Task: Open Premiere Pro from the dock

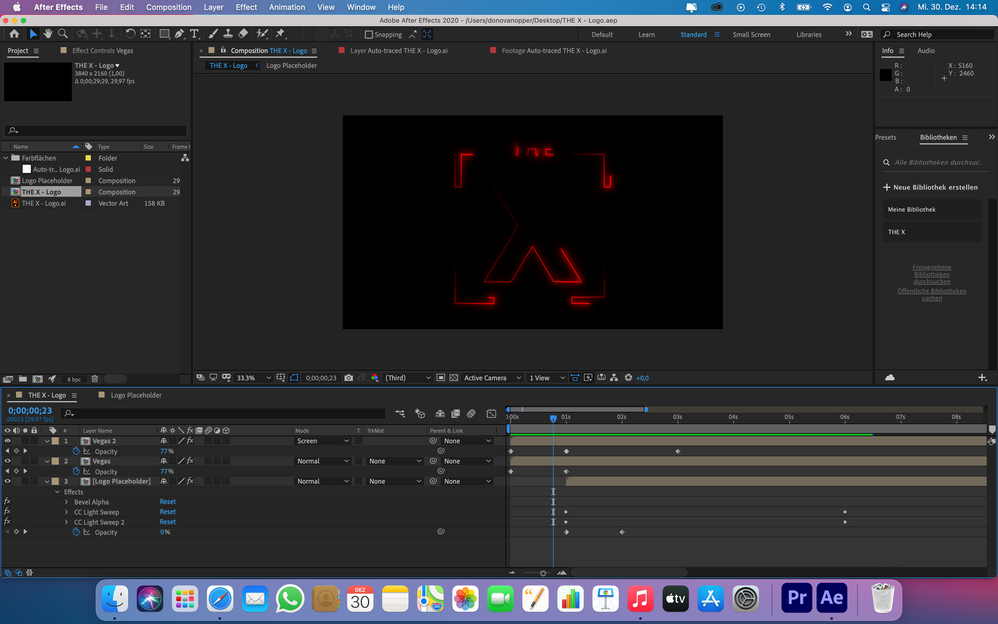Action: (797, 598)
